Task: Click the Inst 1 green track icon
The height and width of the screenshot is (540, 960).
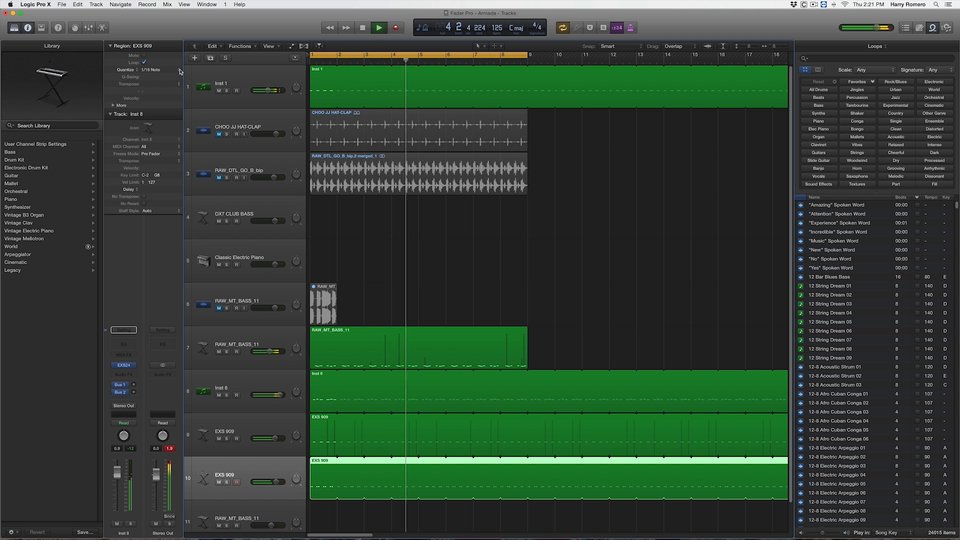Action: click(203, 87)
